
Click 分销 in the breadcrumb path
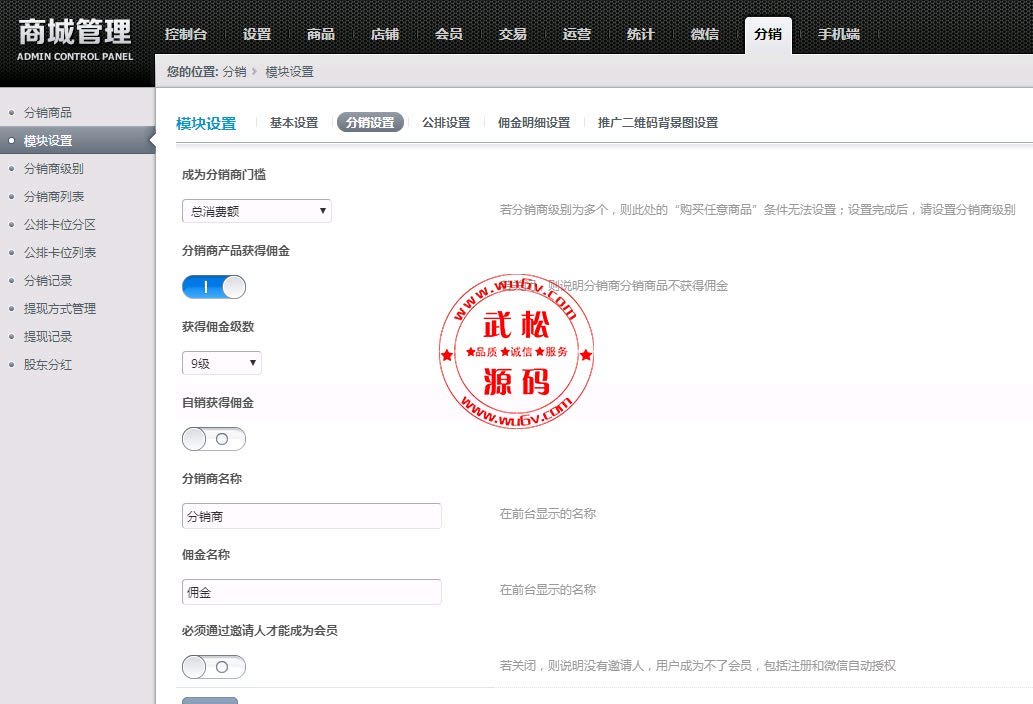pyautogui.click(x=235, y=72)
